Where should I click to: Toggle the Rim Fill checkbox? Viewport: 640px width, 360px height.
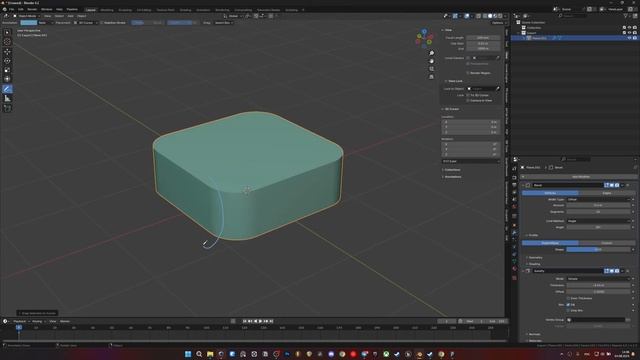click(568, 304)
